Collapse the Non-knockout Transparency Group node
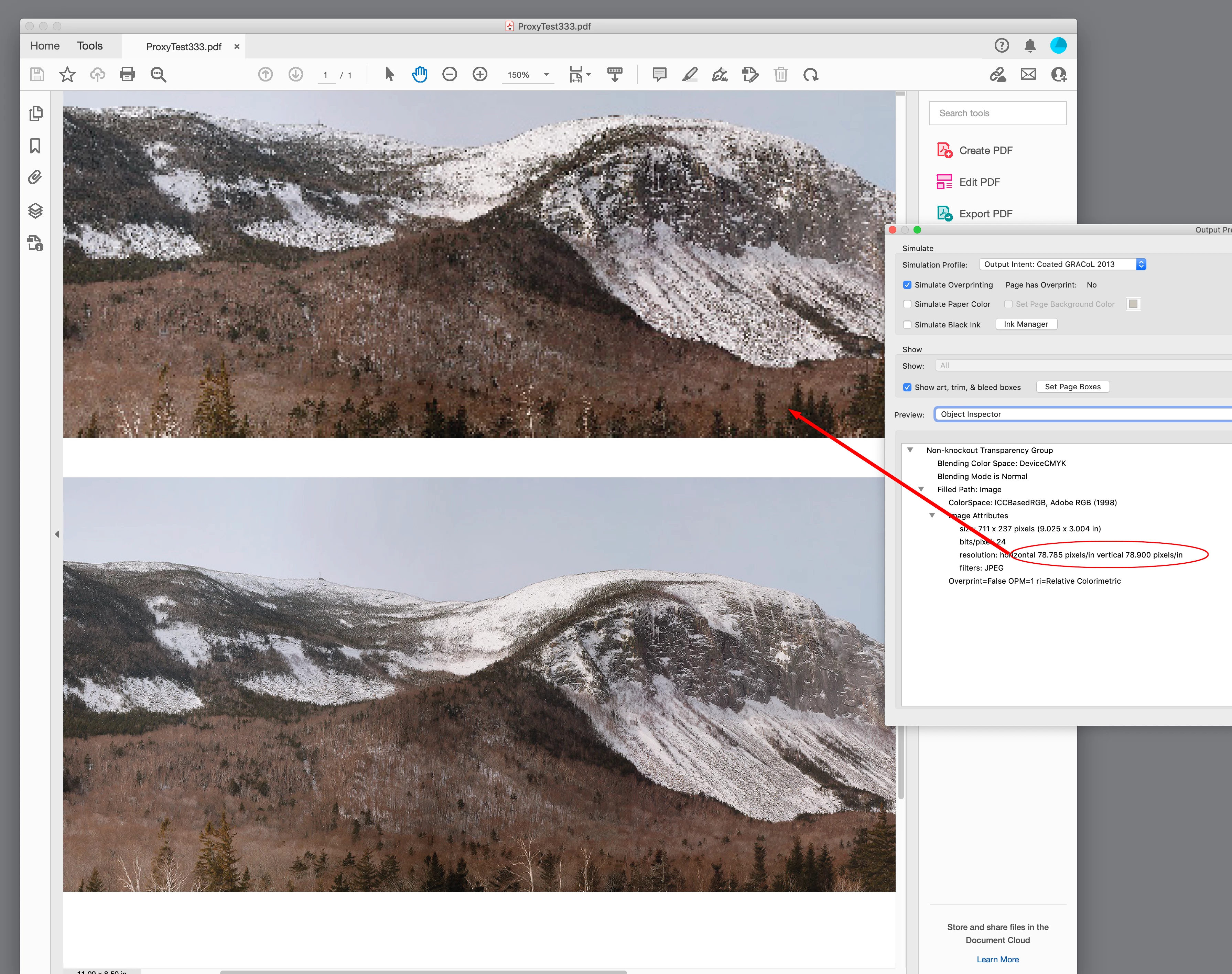This screenshot has width=1232, height=974. 910,450
